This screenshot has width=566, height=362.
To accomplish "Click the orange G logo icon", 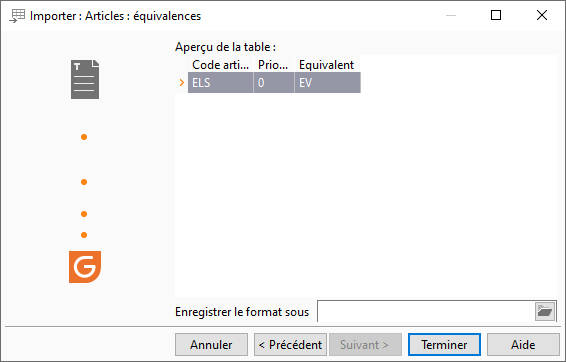I will (x=85, y=267).
